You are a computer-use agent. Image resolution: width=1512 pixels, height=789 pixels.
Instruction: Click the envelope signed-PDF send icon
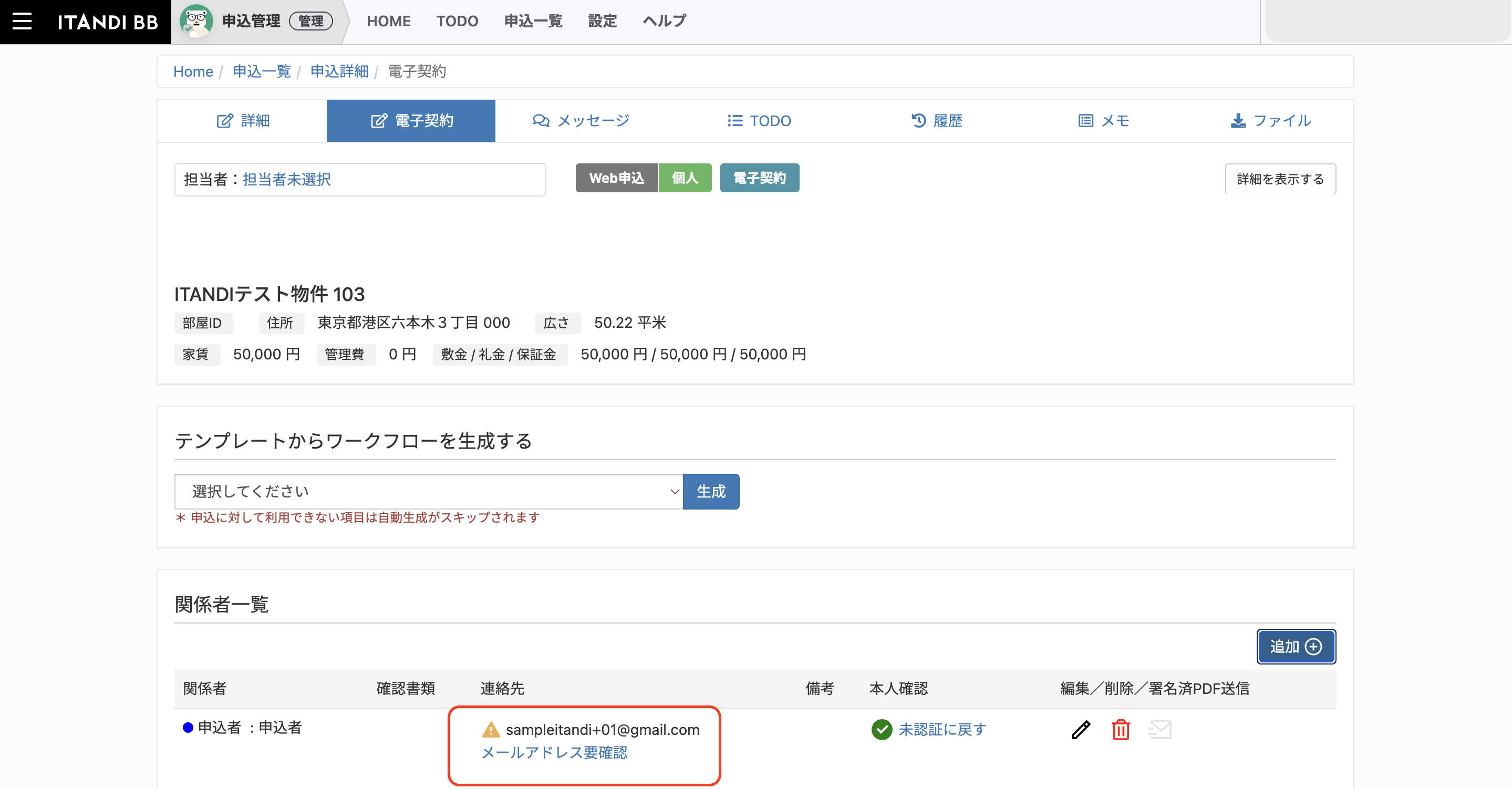coord(1160,730)
